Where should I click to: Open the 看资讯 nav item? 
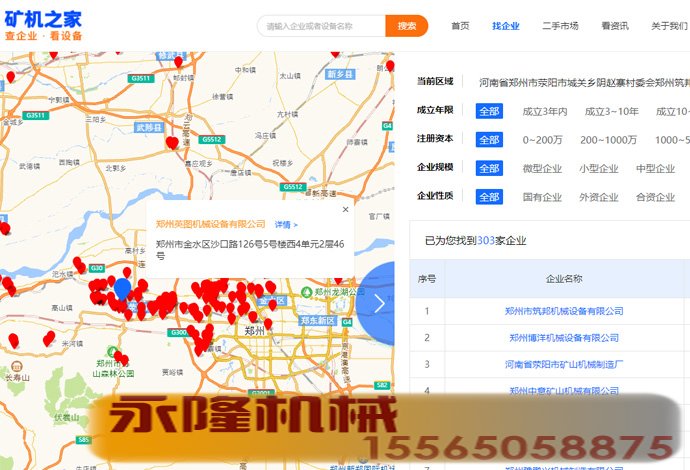point(615,26)
